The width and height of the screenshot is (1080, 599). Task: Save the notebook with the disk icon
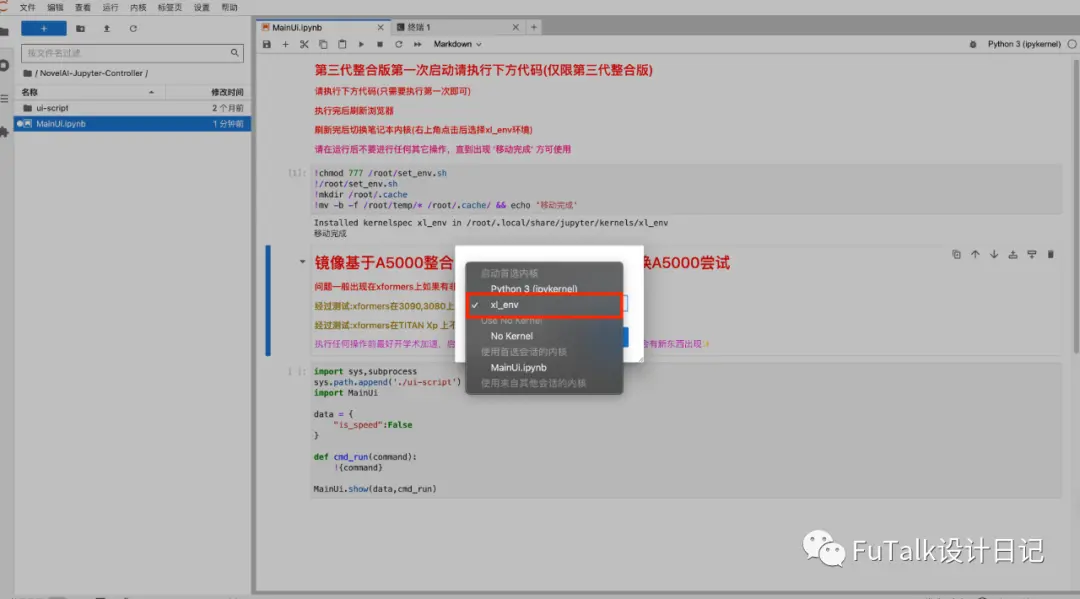coord(267,44)
